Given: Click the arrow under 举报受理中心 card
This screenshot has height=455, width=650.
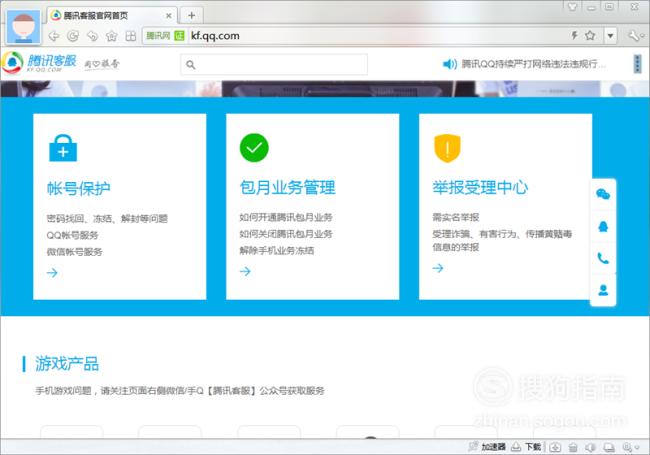Looking at the screenshot, I should click(x=438, y=268).
